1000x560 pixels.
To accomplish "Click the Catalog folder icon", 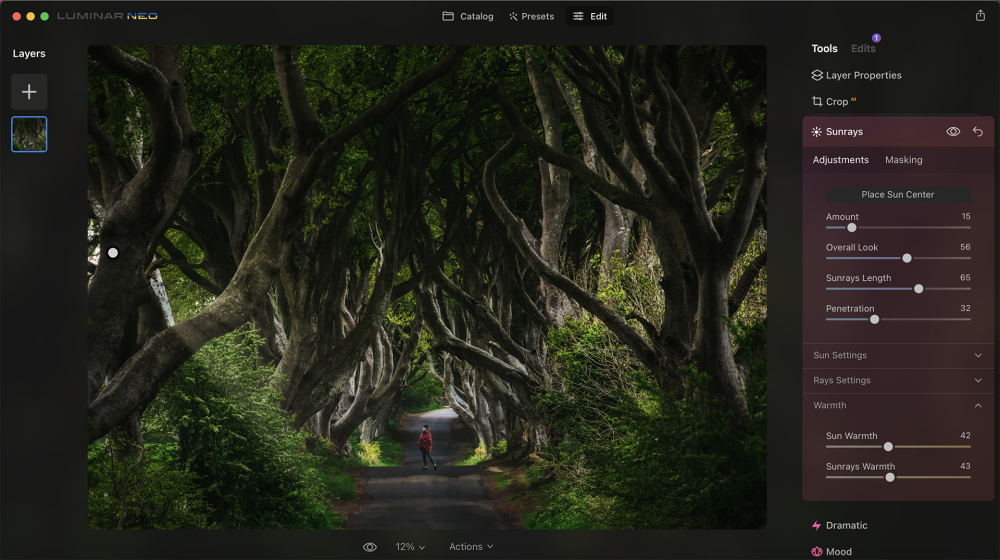I will coord(448,16).
